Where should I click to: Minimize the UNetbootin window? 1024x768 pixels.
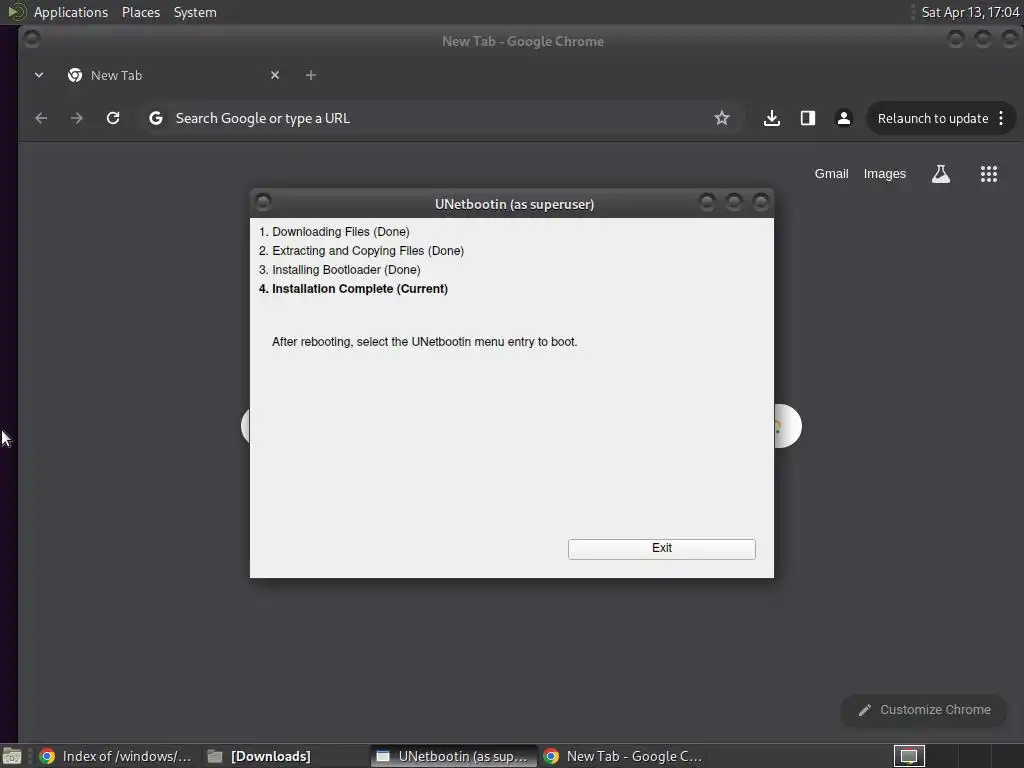click(x=707, y=202)
